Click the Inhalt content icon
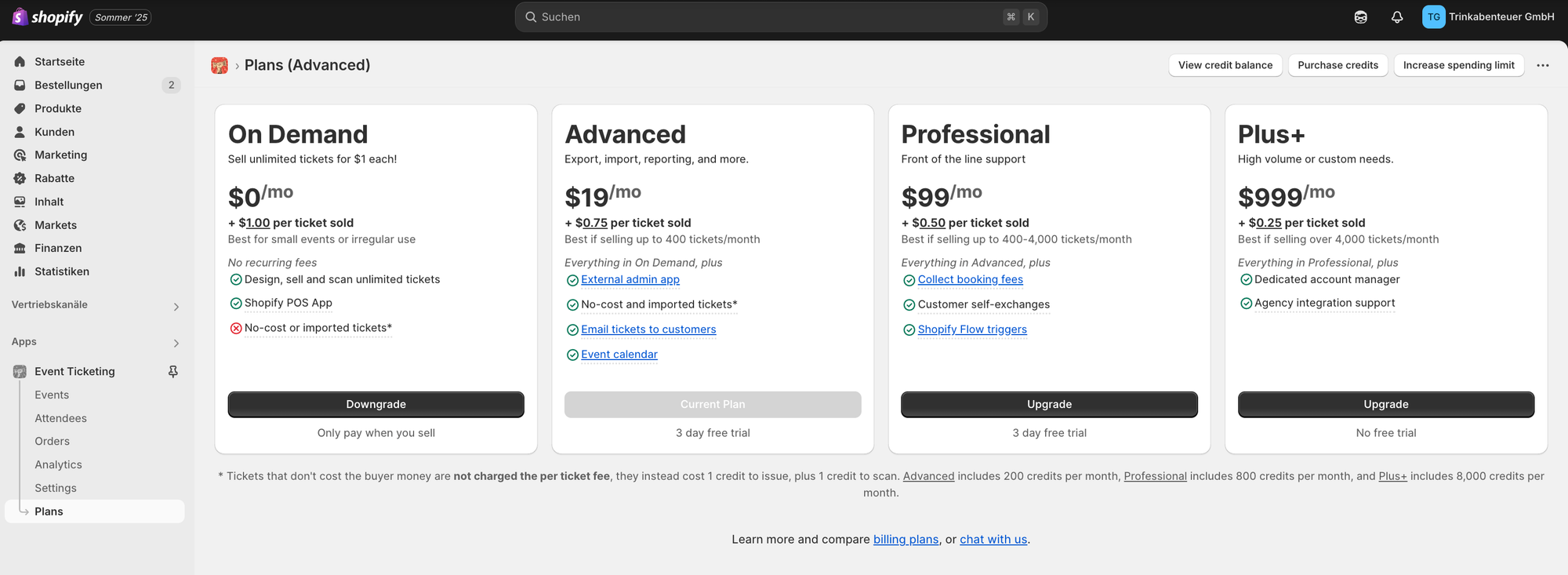1568x575 pixels. 20,202
